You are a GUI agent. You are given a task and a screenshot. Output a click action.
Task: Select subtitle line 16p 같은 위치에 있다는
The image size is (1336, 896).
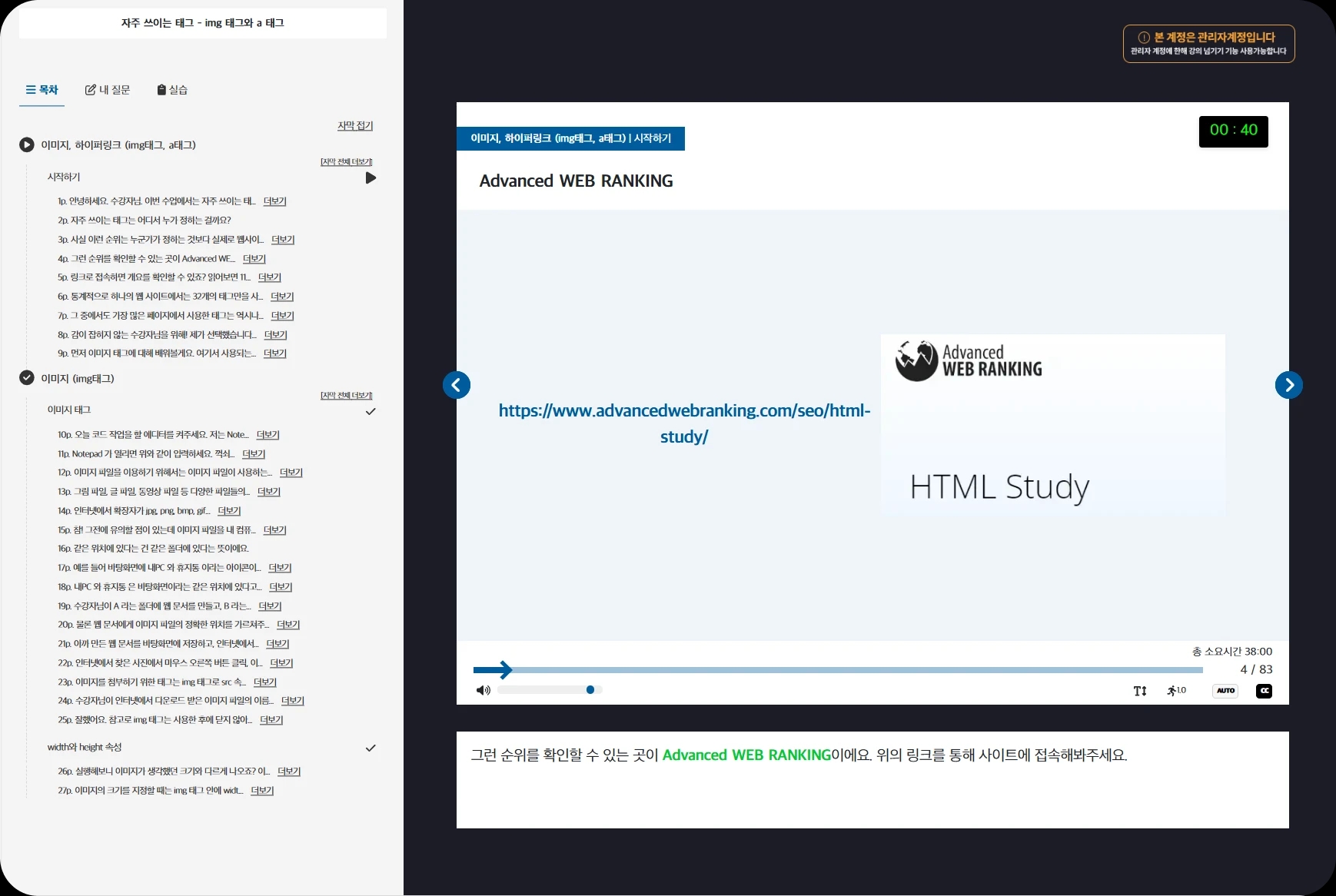pyautogui.click(x=153, y=549)
